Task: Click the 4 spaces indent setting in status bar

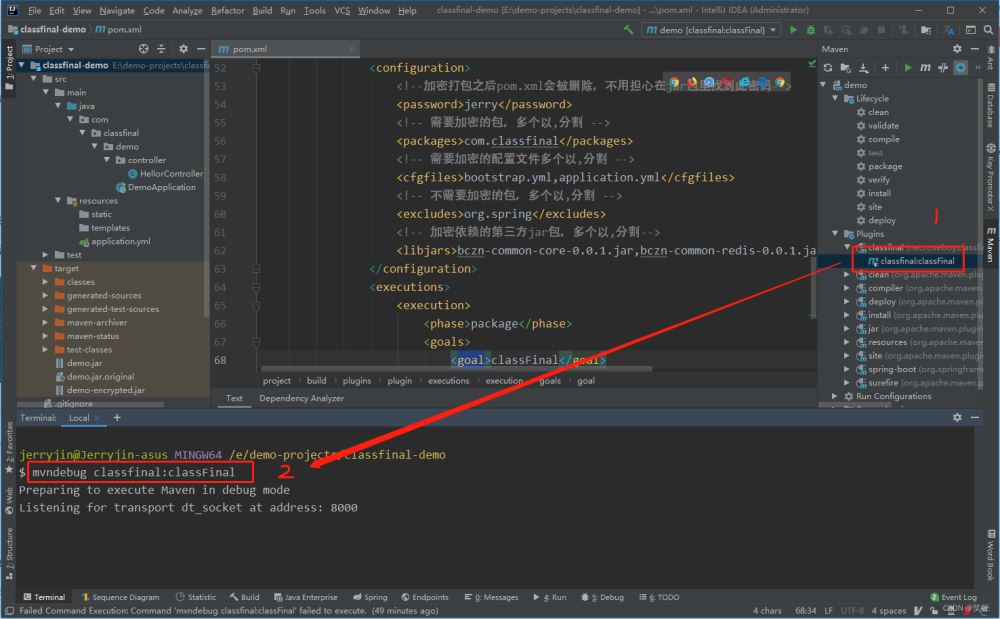Action: (888, 611)
